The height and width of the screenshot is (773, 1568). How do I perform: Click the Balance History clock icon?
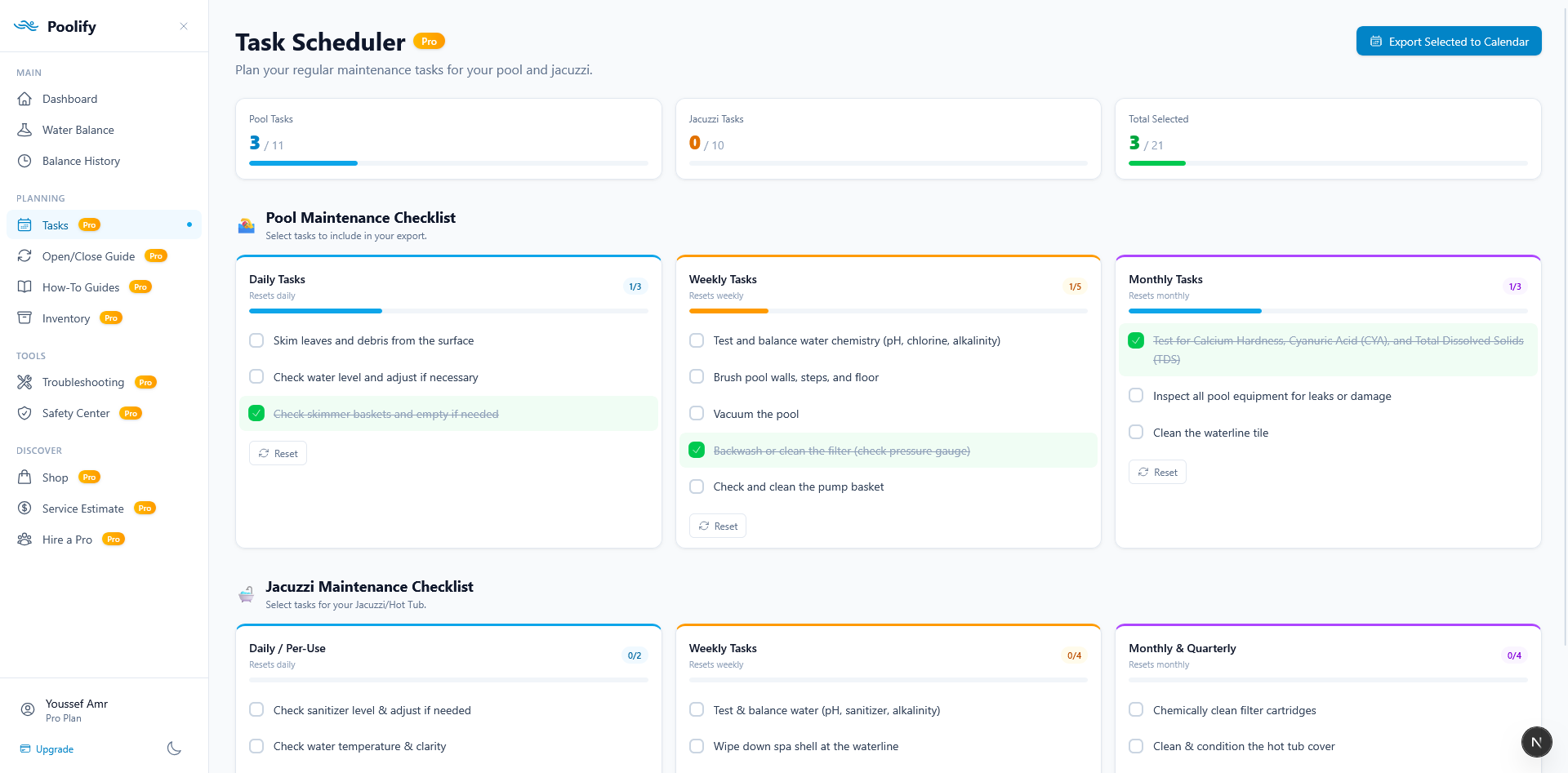pyautogui.click(x=25, y=161)
